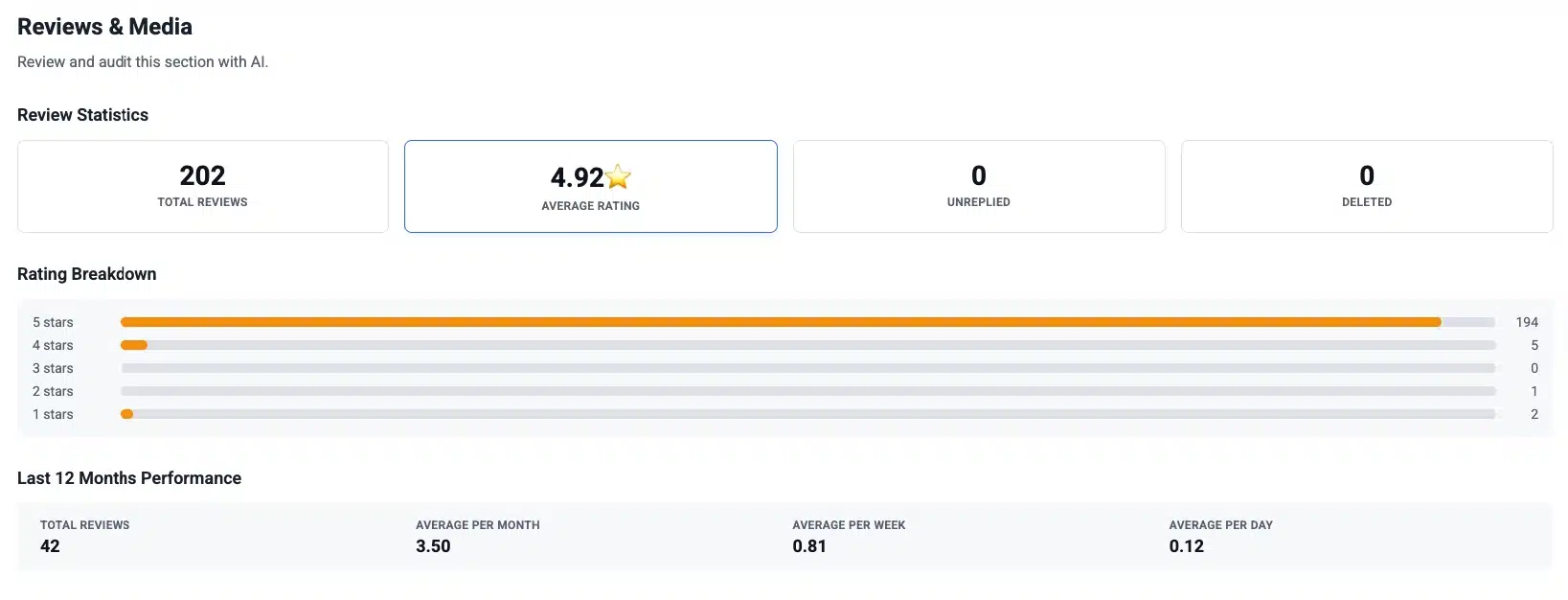
Task: Click the Average Per Day value 0.12
Action: [1186, 546]
